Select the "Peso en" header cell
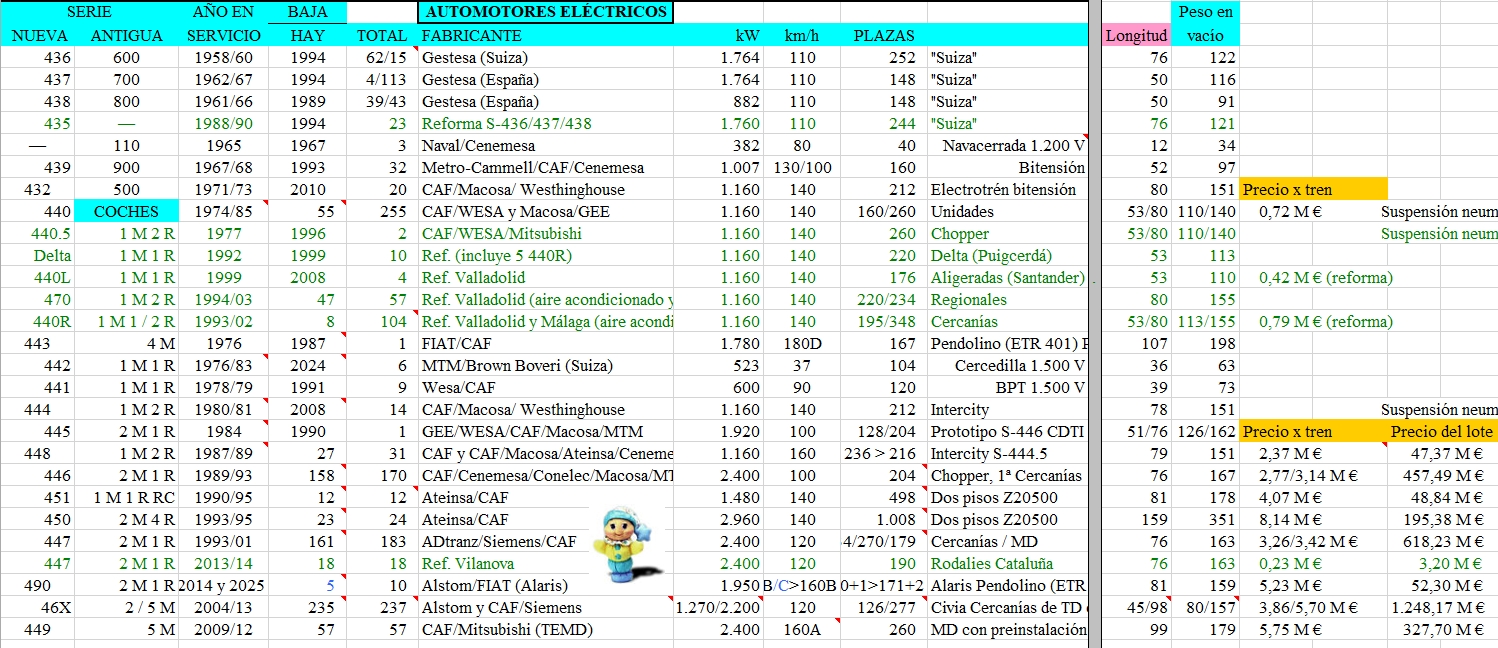 (1205, 12)
